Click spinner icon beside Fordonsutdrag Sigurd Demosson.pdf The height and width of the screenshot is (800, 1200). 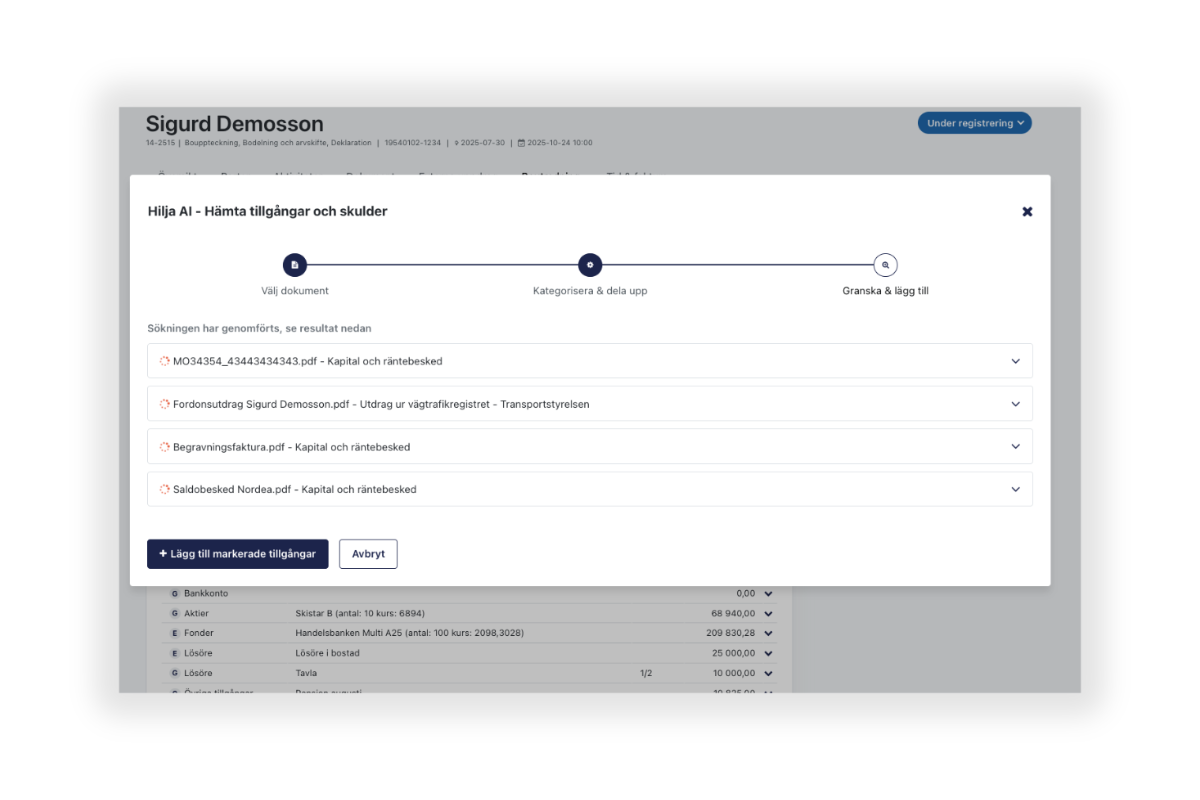coord(165,404)
